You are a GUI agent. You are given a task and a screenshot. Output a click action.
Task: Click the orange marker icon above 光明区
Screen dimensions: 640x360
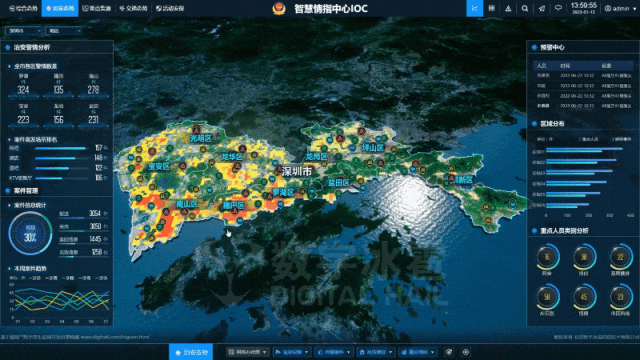pos(197,128)
